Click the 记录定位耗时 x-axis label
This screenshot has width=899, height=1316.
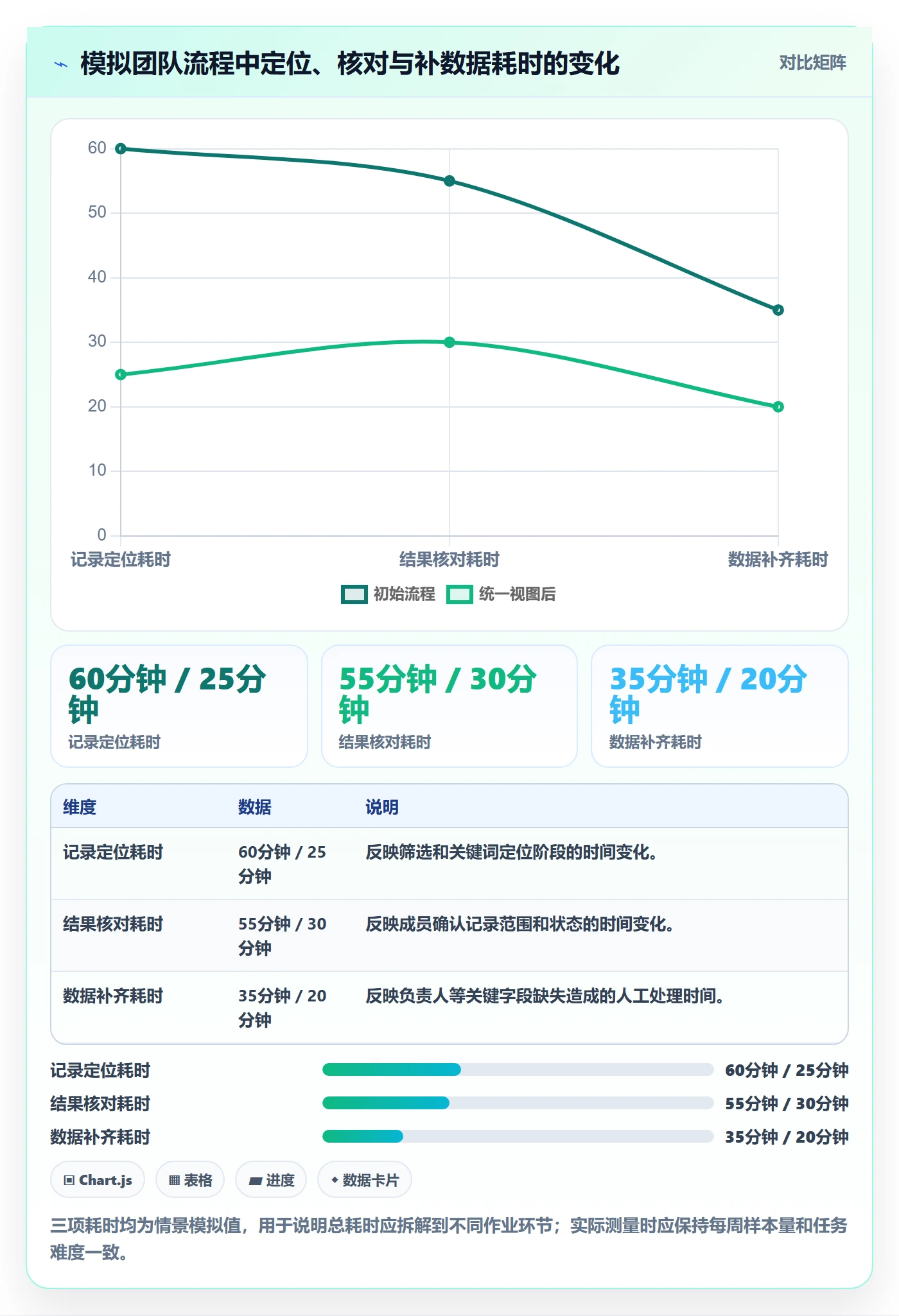coord(121,559)
